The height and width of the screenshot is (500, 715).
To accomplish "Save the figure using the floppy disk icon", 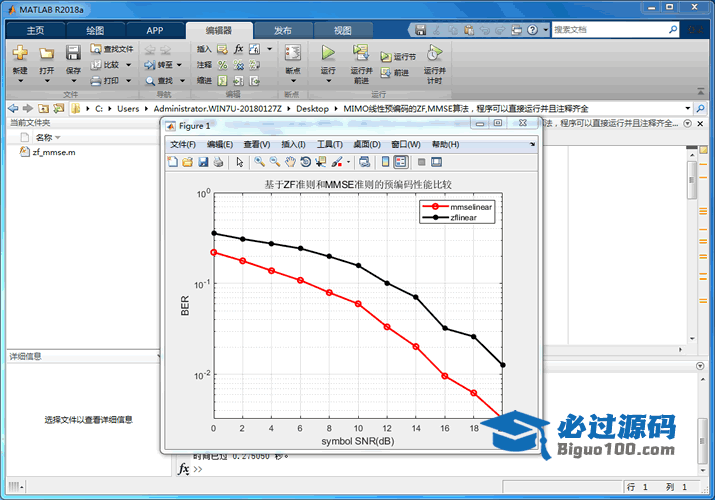I will pyautogui.click(x=203, y=162).
